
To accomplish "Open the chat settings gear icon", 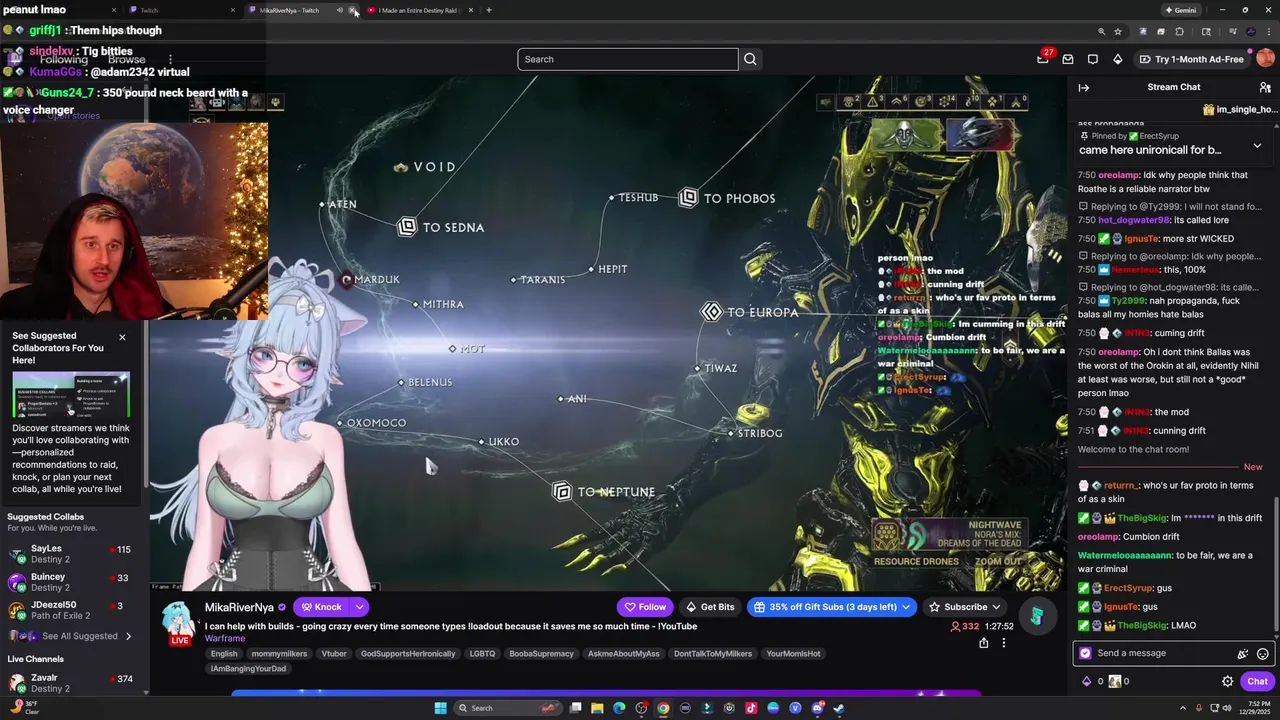I will click(x=1228, y=681).
